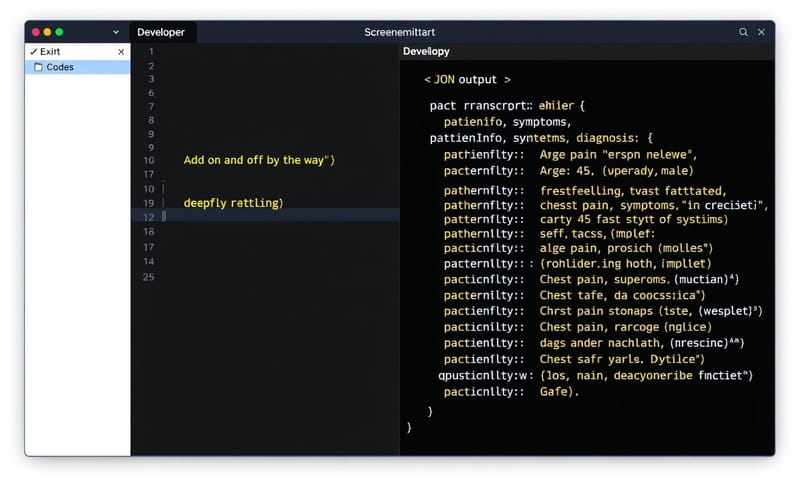Select the Developy panel header

[426, 51]
